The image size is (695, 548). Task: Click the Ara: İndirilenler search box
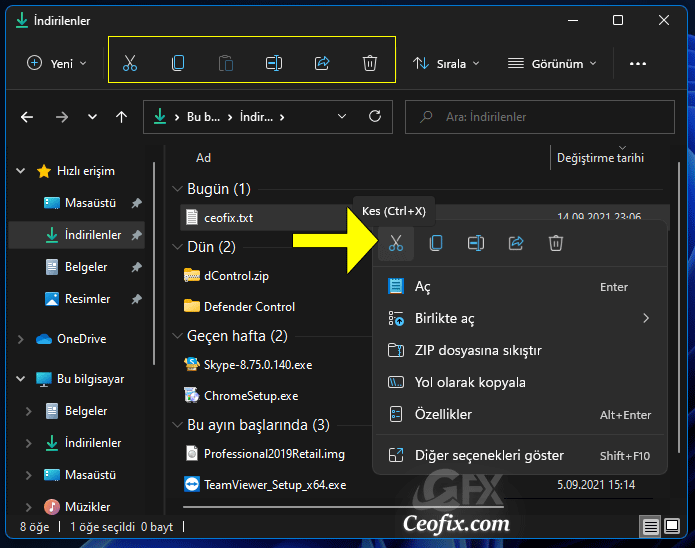pos(540,117)
